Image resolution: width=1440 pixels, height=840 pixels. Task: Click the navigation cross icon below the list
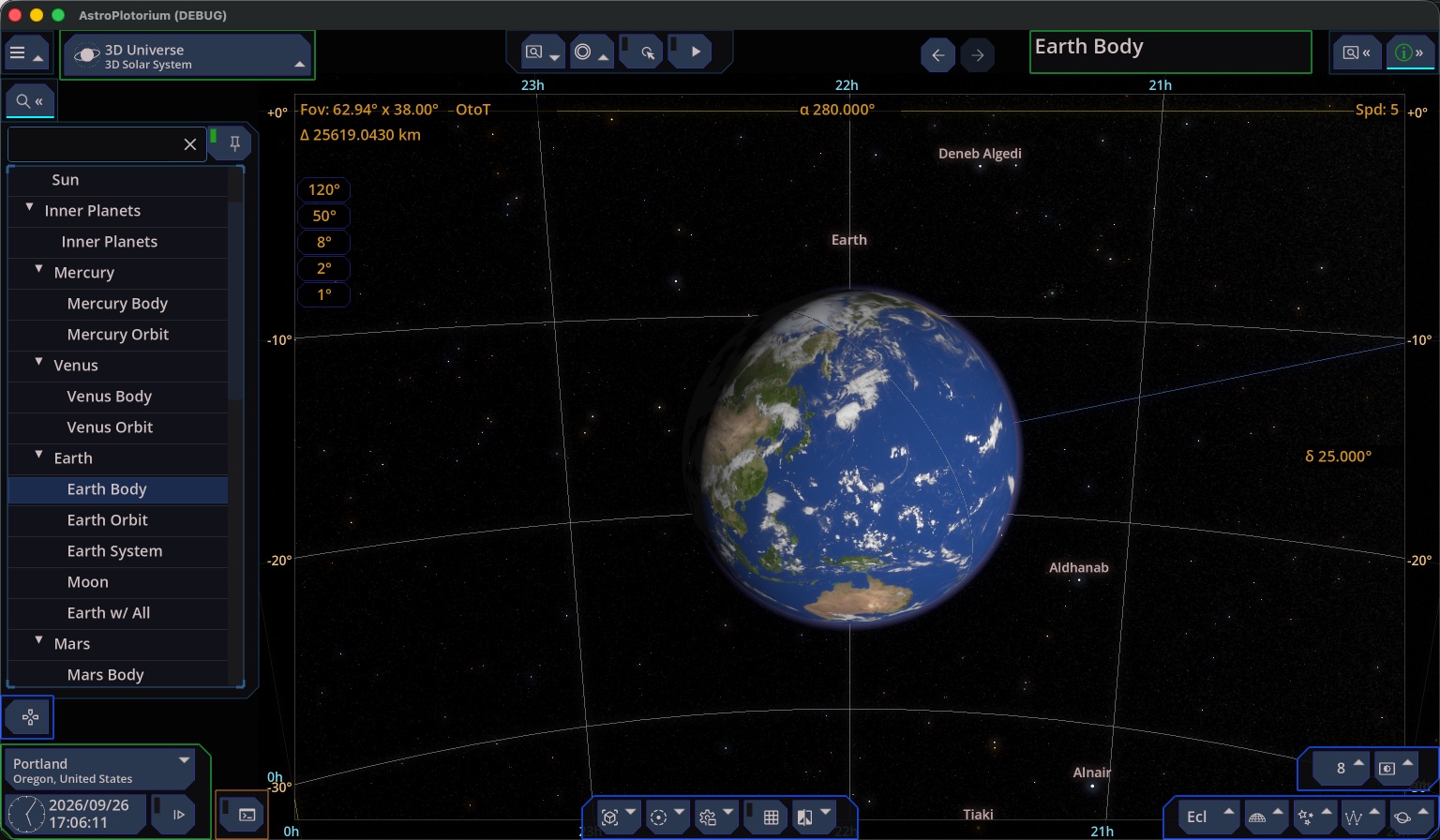[29, 718]
